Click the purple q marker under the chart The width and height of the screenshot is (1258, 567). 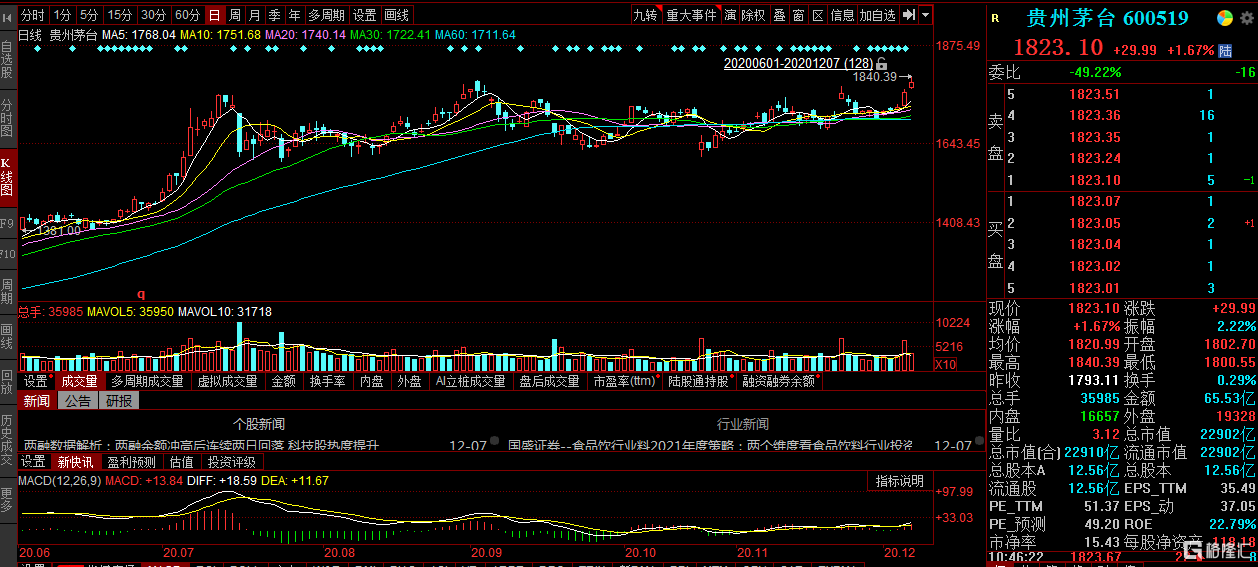click(x=141, y=294)
